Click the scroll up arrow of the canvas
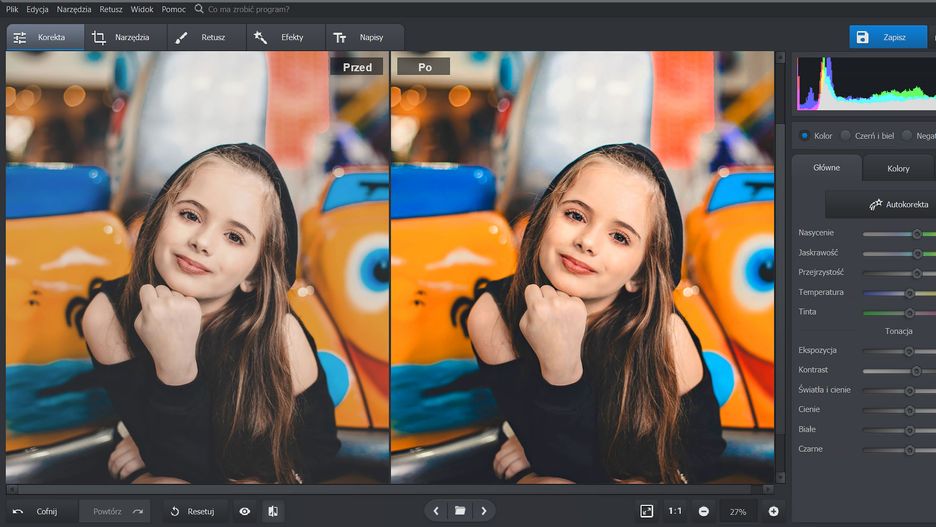 [x=780, y=57]
